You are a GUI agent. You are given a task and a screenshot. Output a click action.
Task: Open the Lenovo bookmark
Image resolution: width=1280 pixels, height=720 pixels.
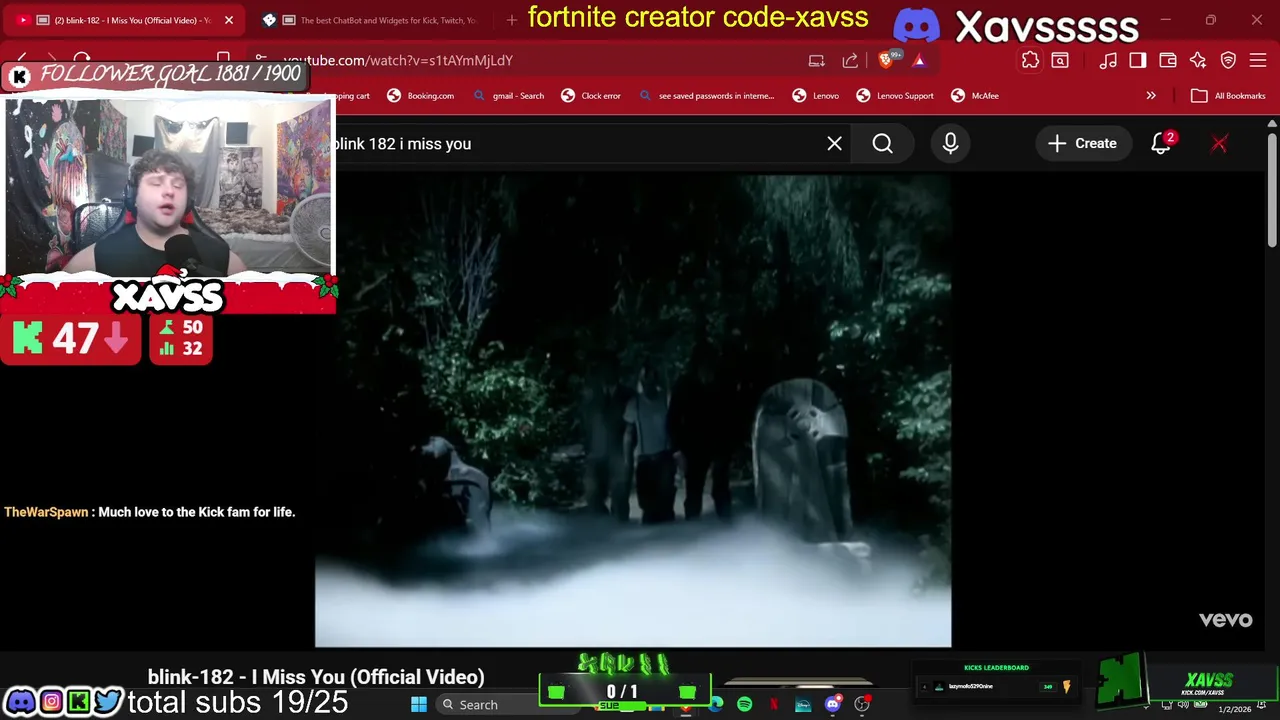[x=815, y=96]
